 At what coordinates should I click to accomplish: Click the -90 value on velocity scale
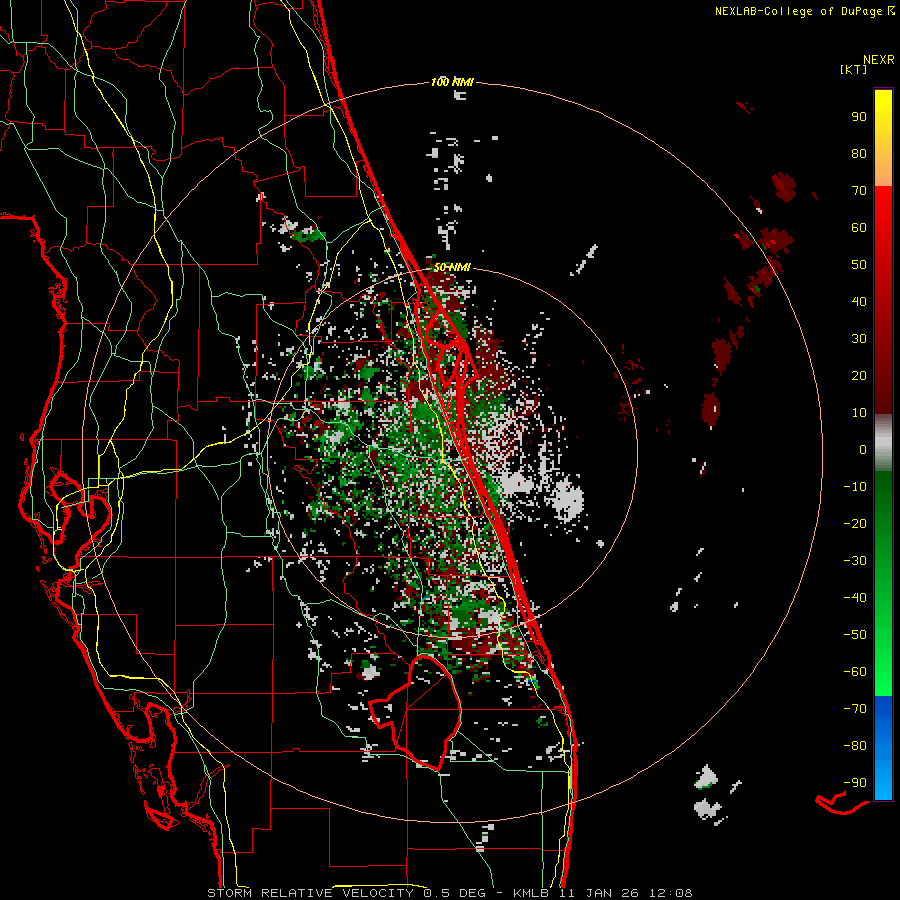click(855, 783)
